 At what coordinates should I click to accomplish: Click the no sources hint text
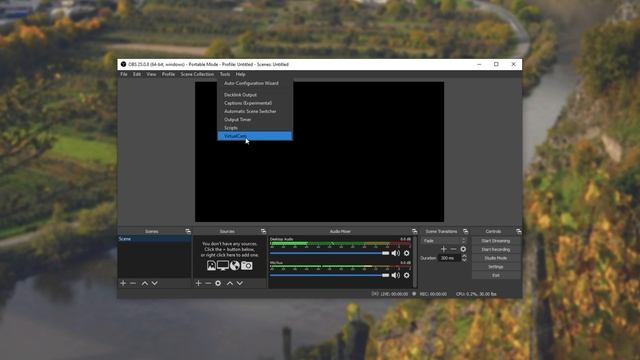[230, 249]
